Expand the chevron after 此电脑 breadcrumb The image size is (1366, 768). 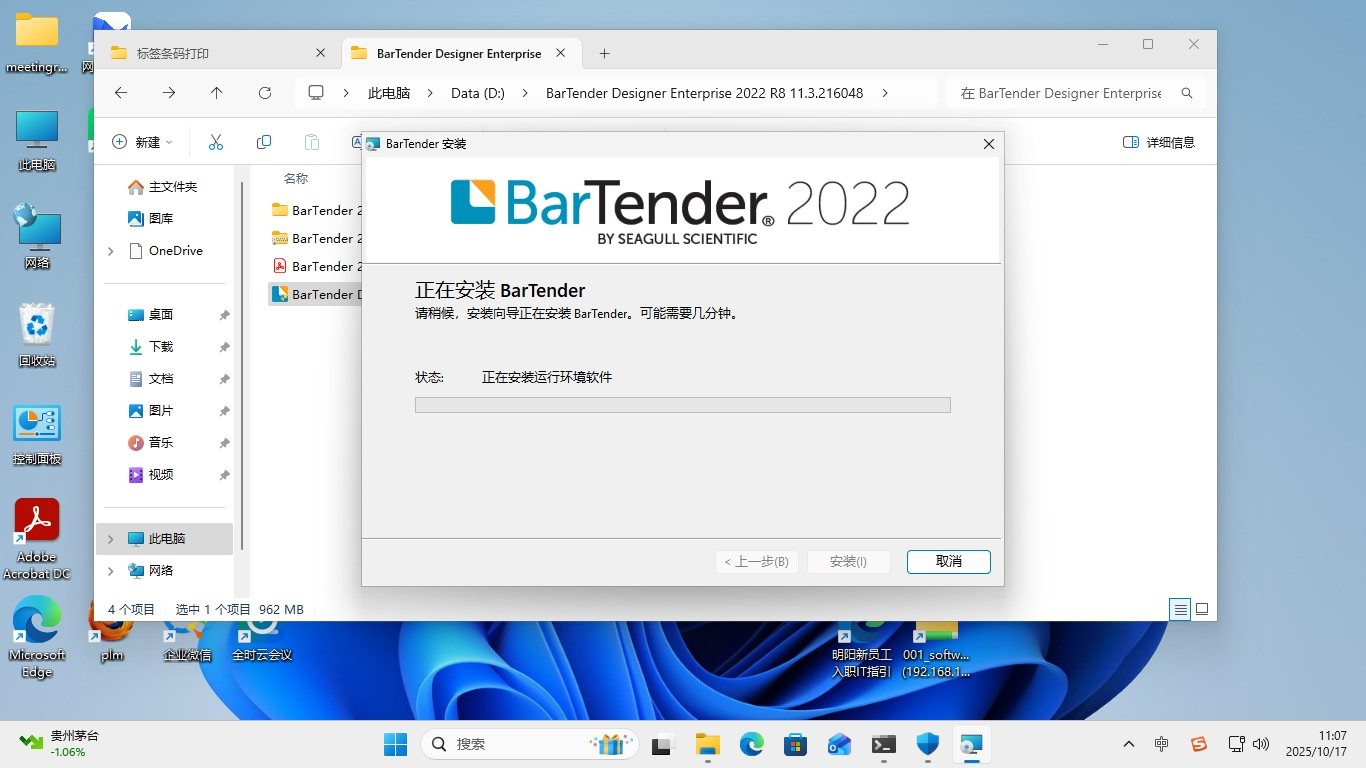click(429, 93)
